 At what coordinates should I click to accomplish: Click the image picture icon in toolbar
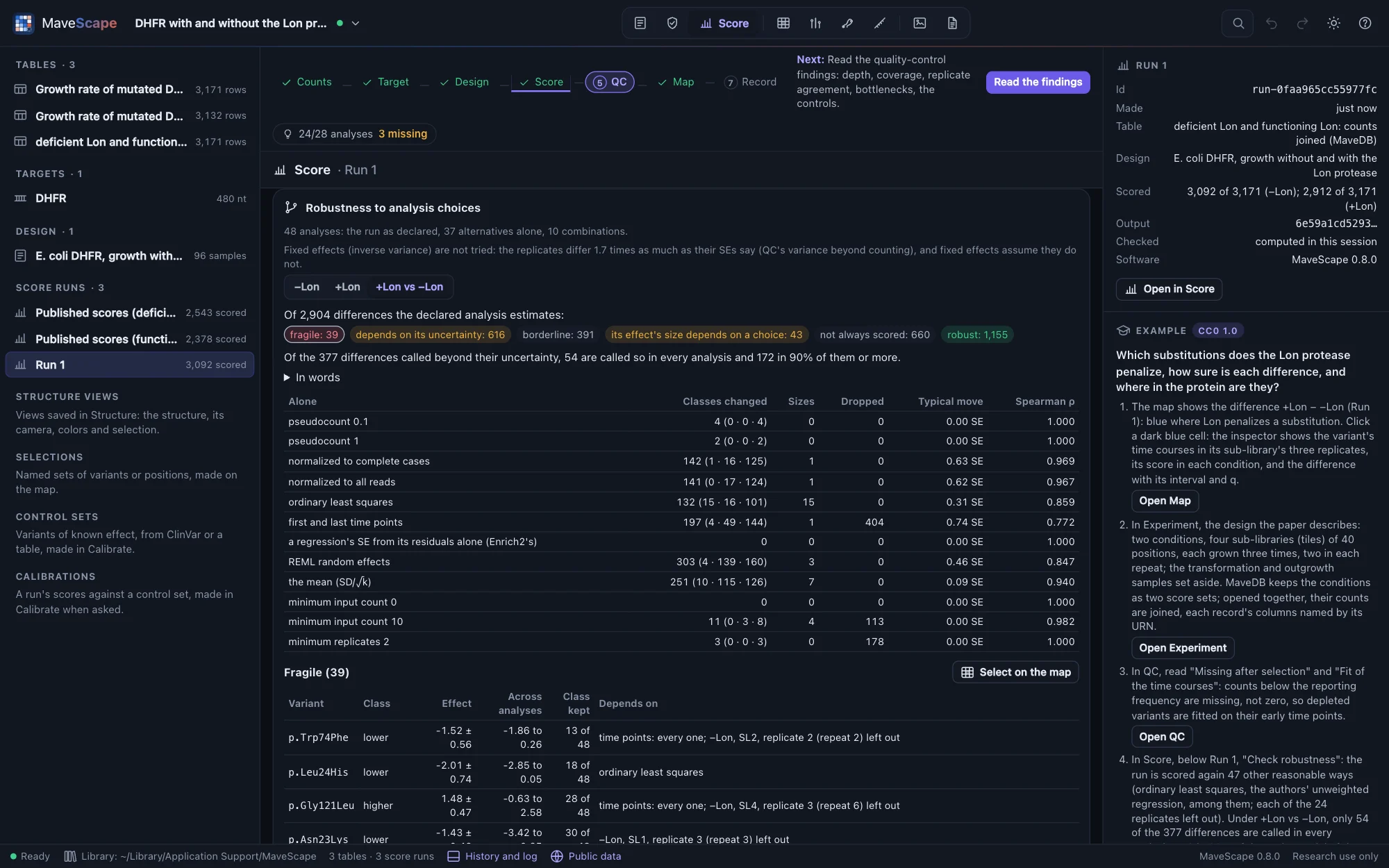[x=920, y=23]
